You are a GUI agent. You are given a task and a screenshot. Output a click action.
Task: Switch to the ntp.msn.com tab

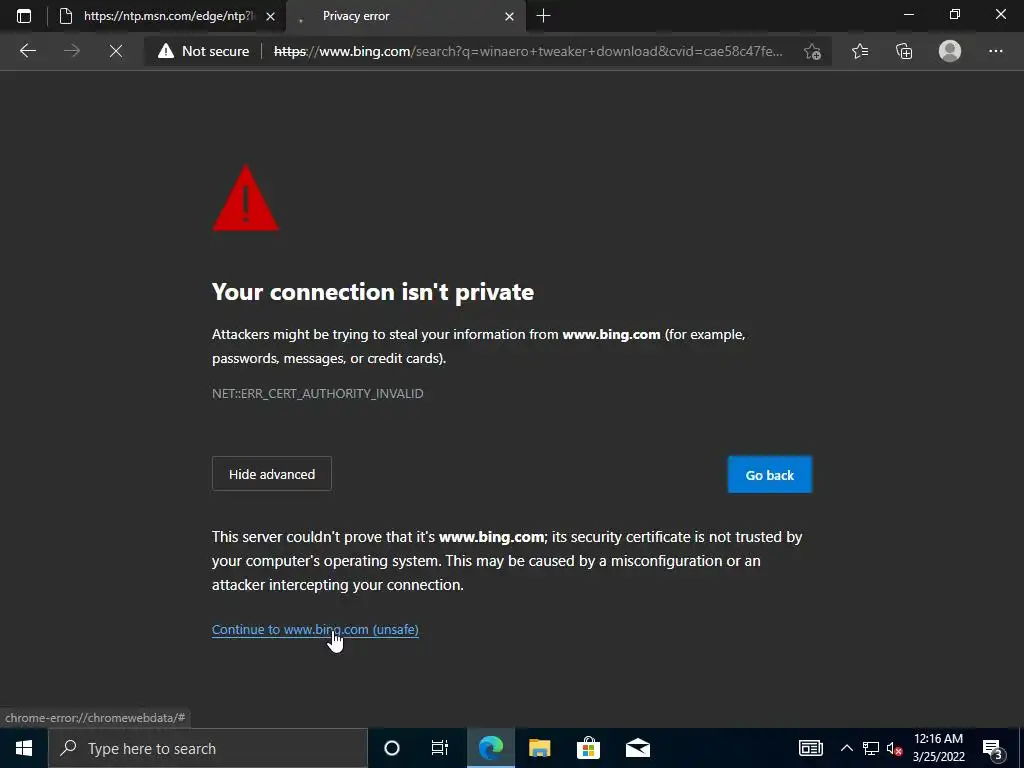coord(168,16)
